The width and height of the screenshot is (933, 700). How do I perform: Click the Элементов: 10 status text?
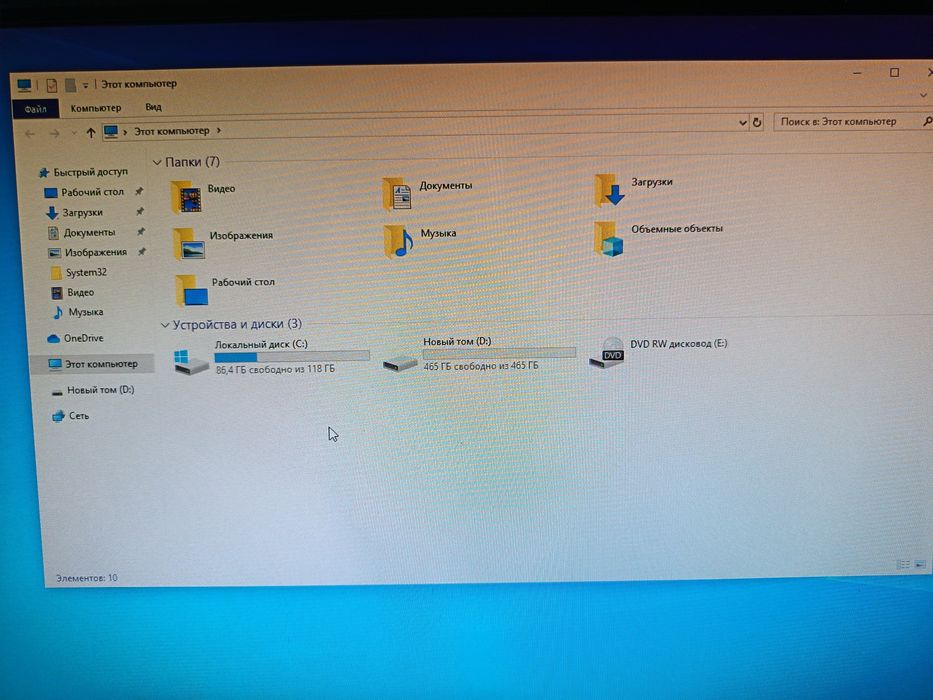tap(86, 578)
